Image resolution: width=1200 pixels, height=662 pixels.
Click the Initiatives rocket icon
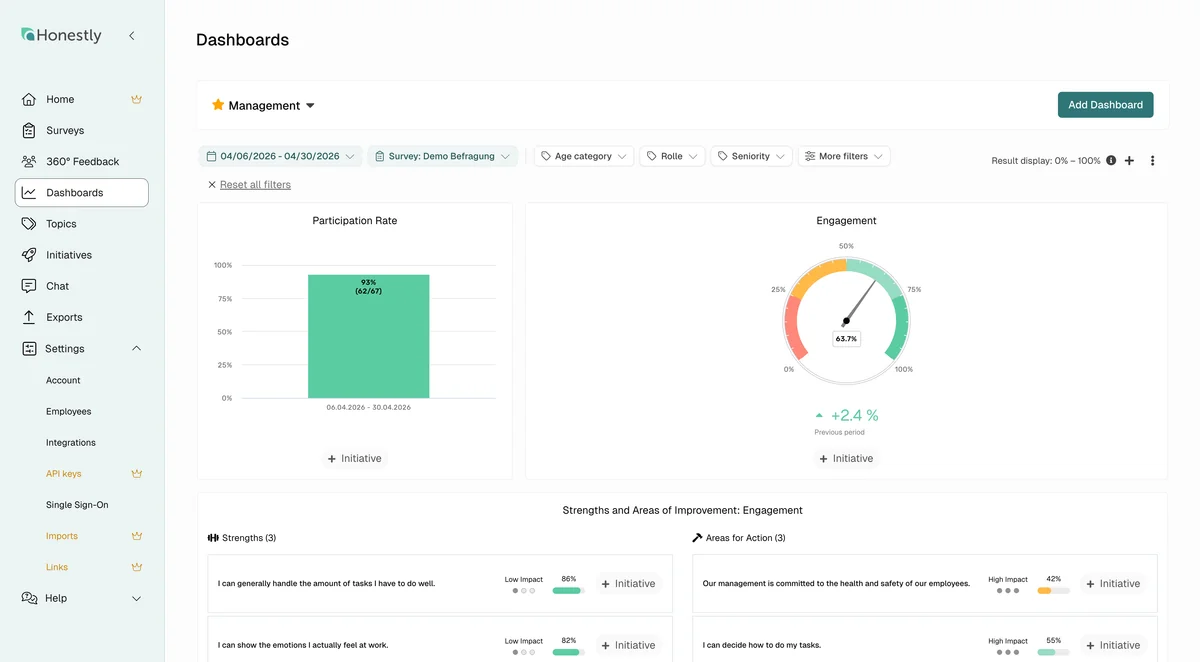click(x=29, y=255)
